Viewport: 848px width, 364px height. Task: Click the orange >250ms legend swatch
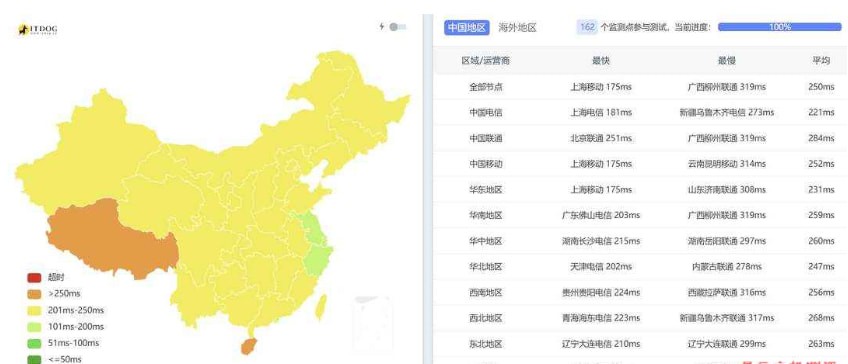click(x=34, y=294)
